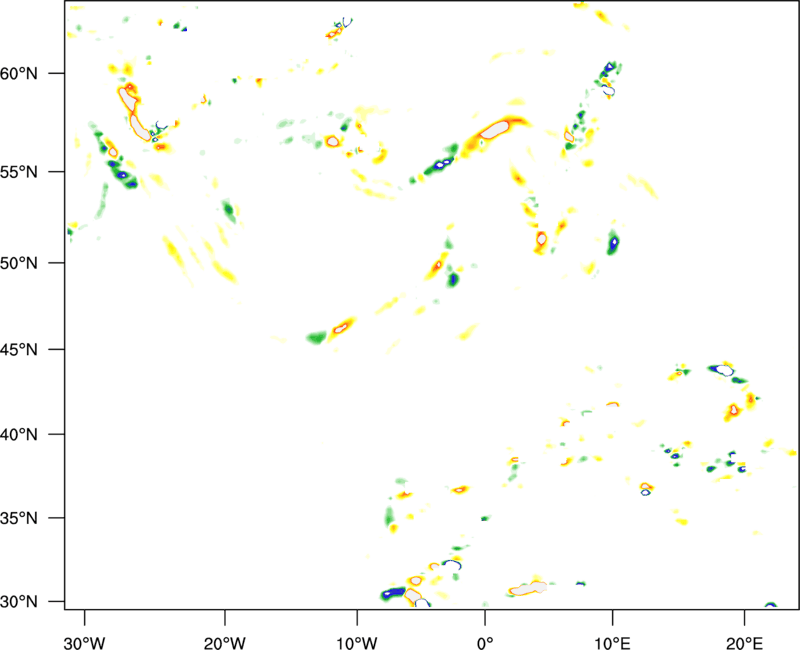Viewport: 800px width, 650px height.
Task: Click the 30°N latitude label
Action: (x=19, y=602)
